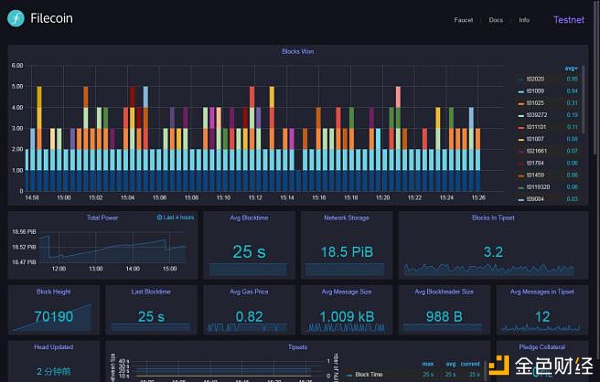Screen dimensions: 600x382
Task: Toggle the t01009 series in the legend
Action: click(535, 91)
